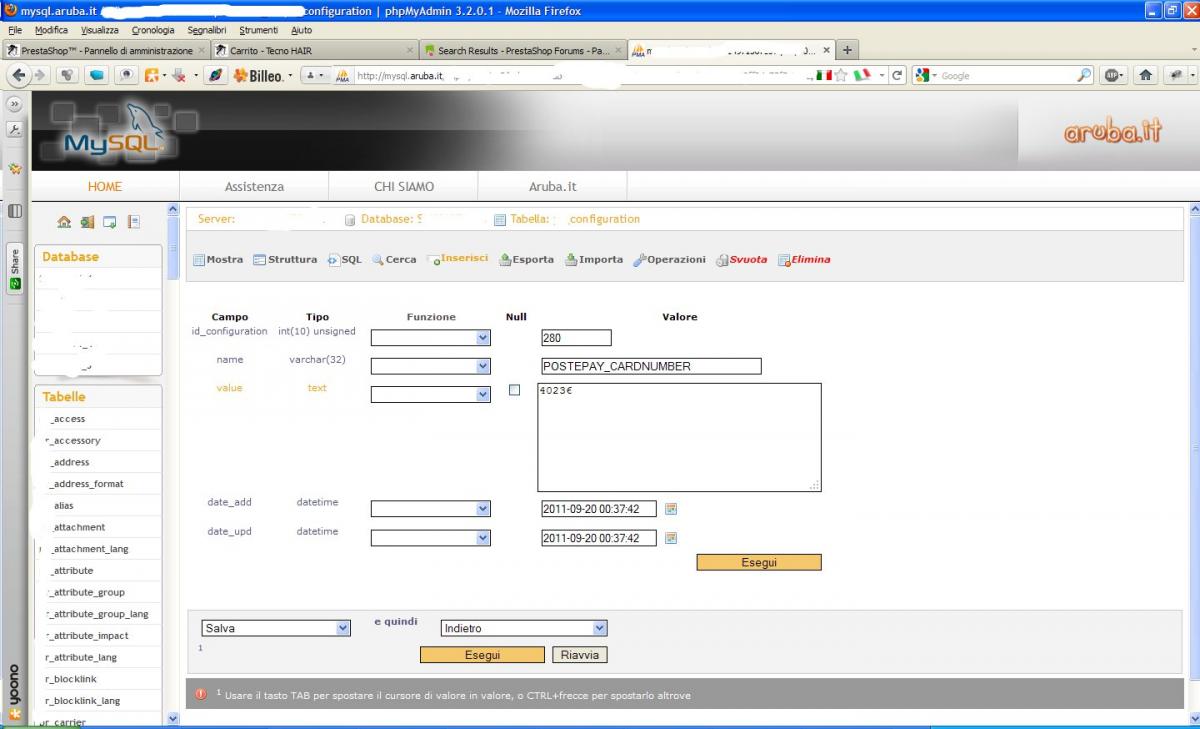
Task: Click the wrench tool icon on left strip
Action: (15, 130)
